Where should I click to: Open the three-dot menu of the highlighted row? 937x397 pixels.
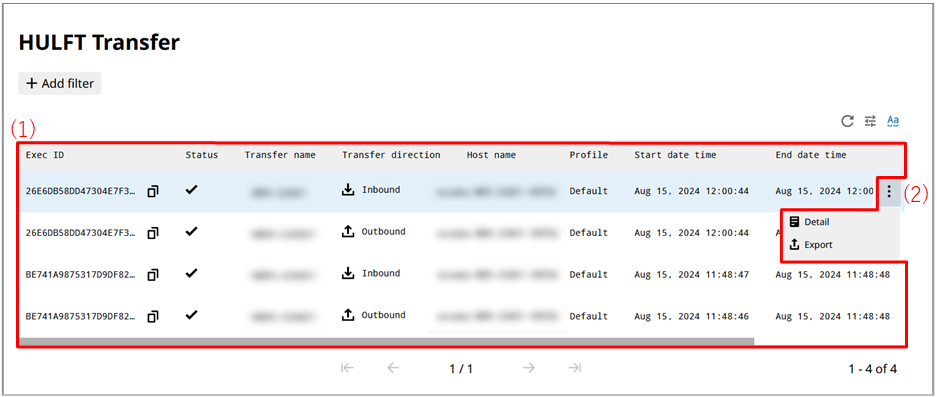point(889,191)
